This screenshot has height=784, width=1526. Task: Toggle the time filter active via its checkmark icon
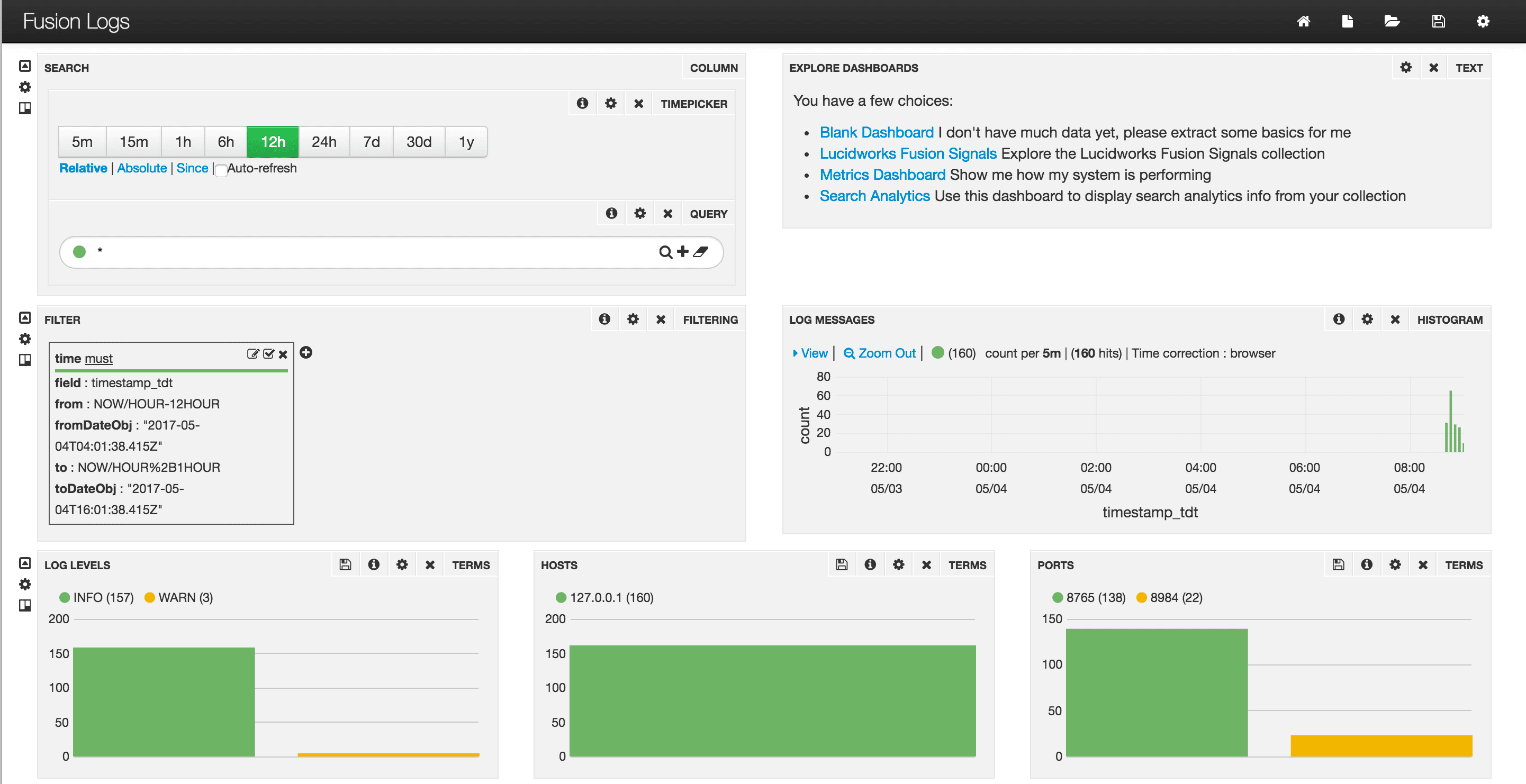tap(269, 354)
